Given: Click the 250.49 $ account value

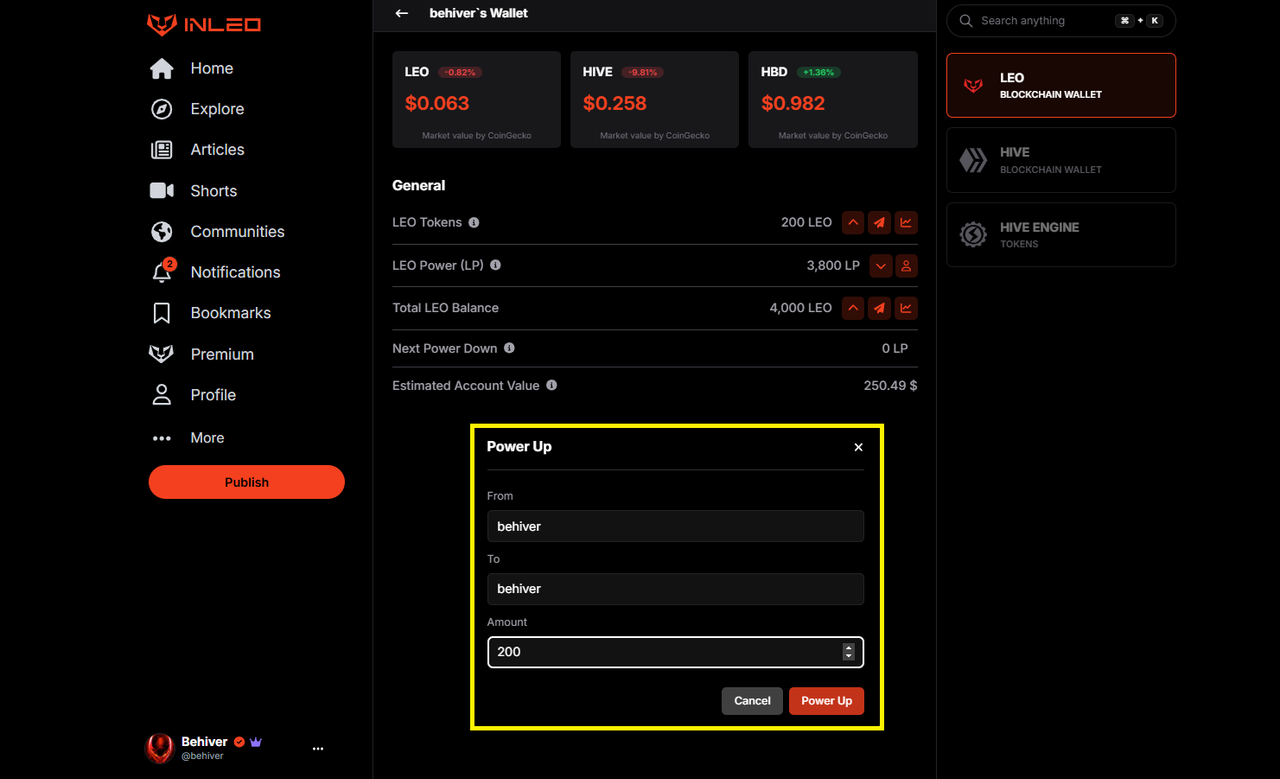Looking at the screenshot, I should [x=891, y=385].
